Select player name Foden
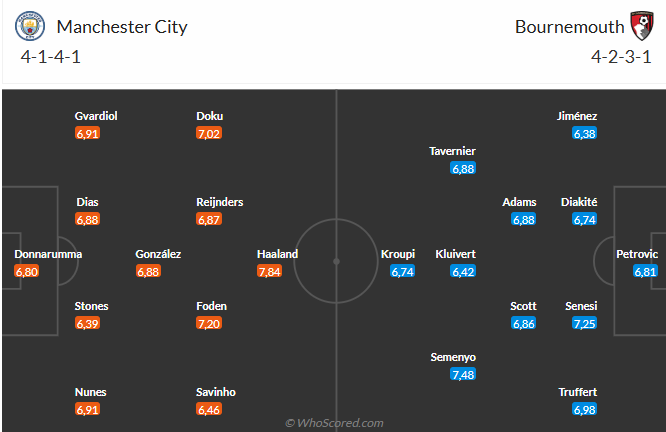 coord(211,306)
